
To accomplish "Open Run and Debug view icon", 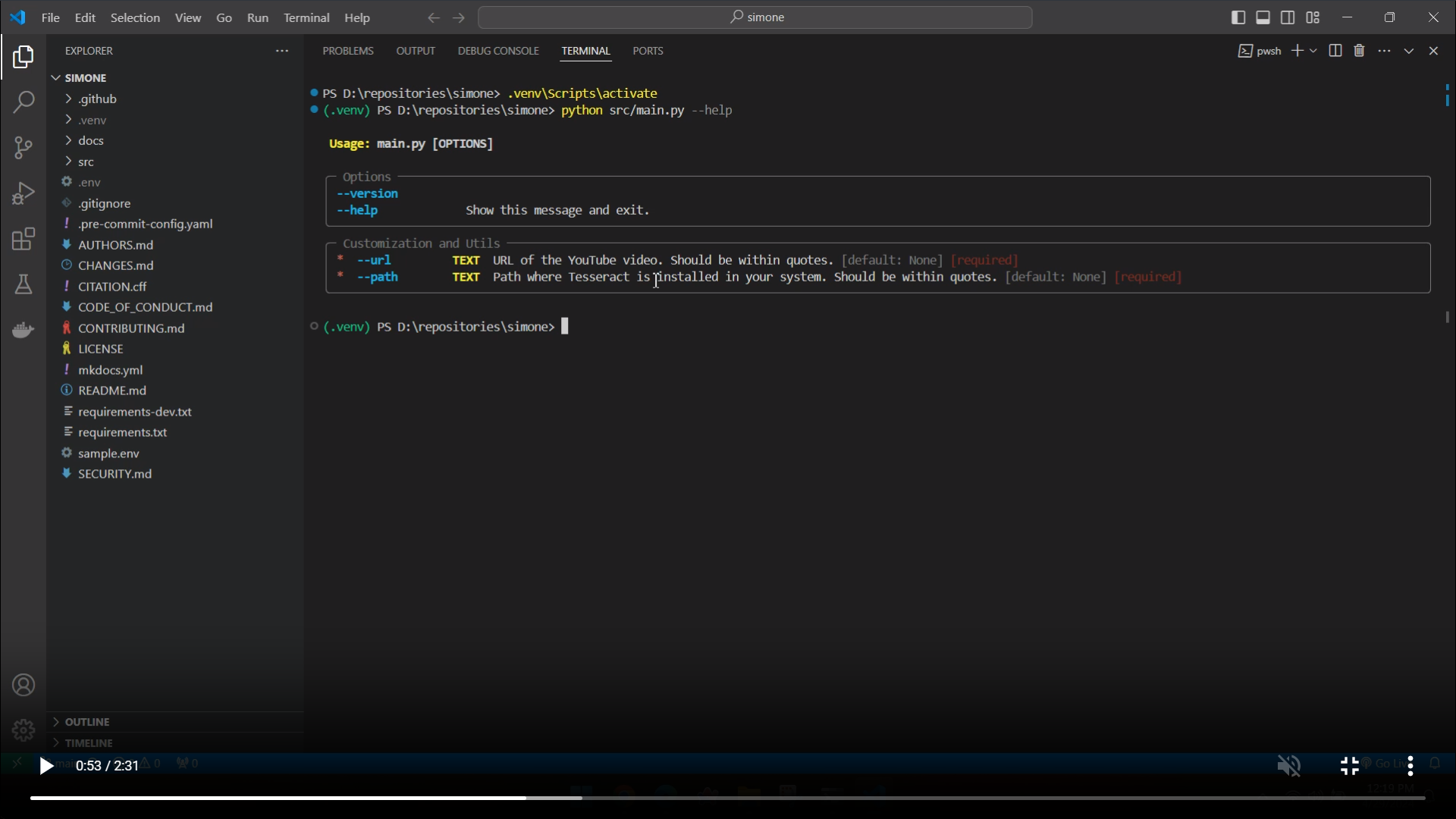I will click(24, 193).
